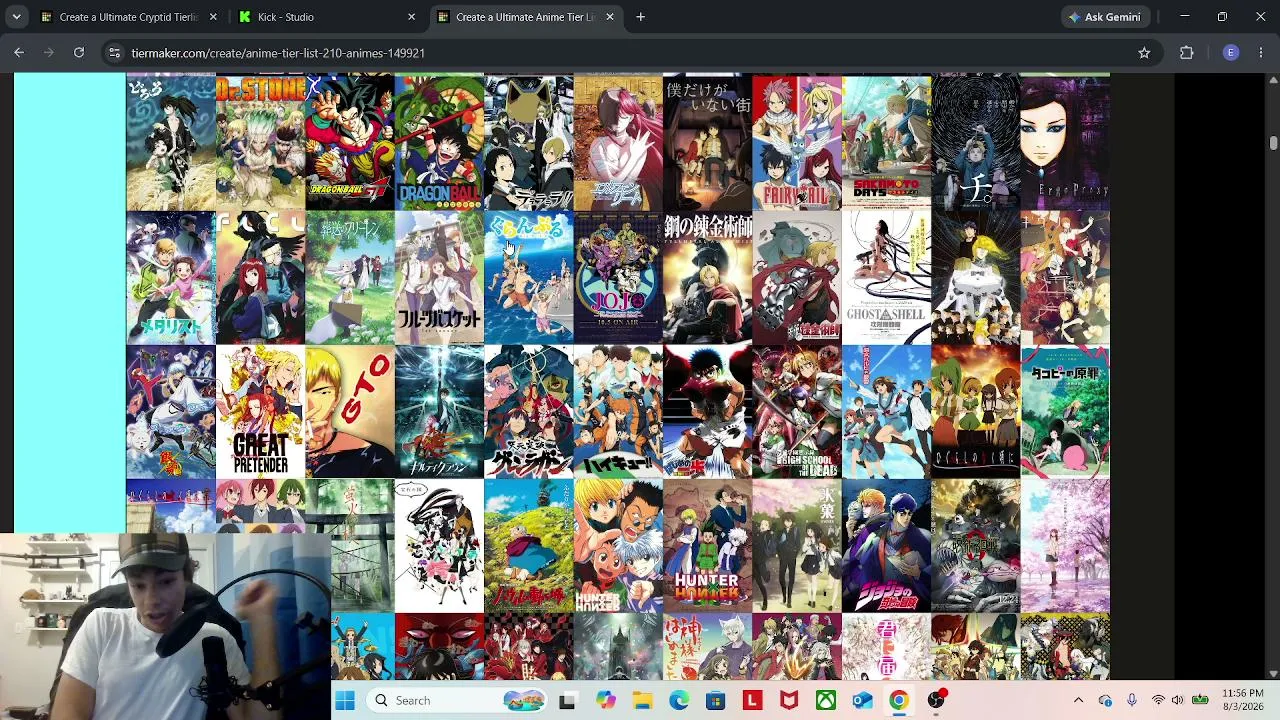This screenshot has width=1280, height=720.
Task: Select the Great Pretender poster
Action: (x=261, y=411)
